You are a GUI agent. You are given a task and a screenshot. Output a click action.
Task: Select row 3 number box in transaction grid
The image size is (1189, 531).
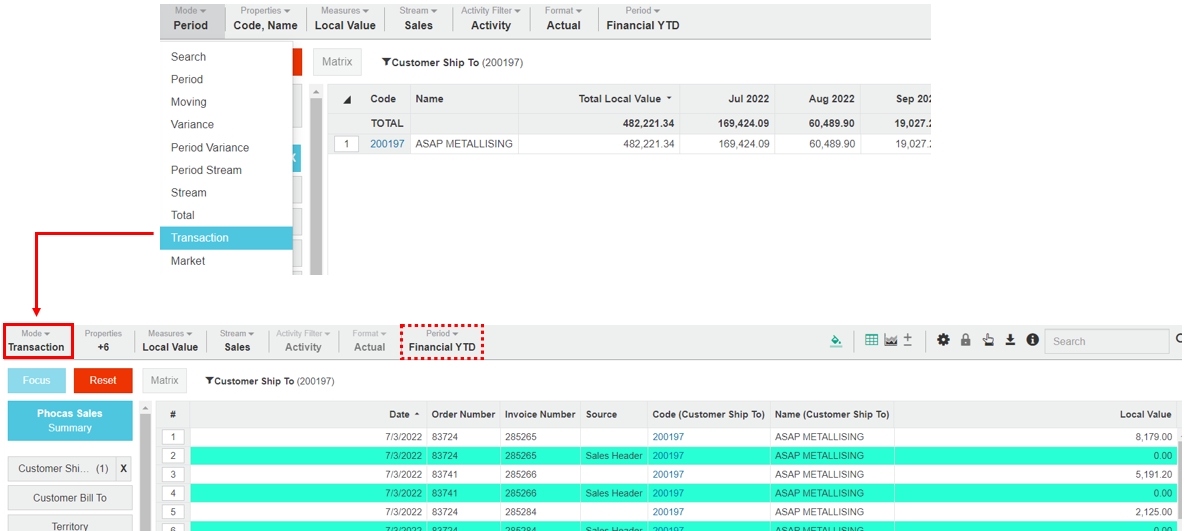point(172,475)
